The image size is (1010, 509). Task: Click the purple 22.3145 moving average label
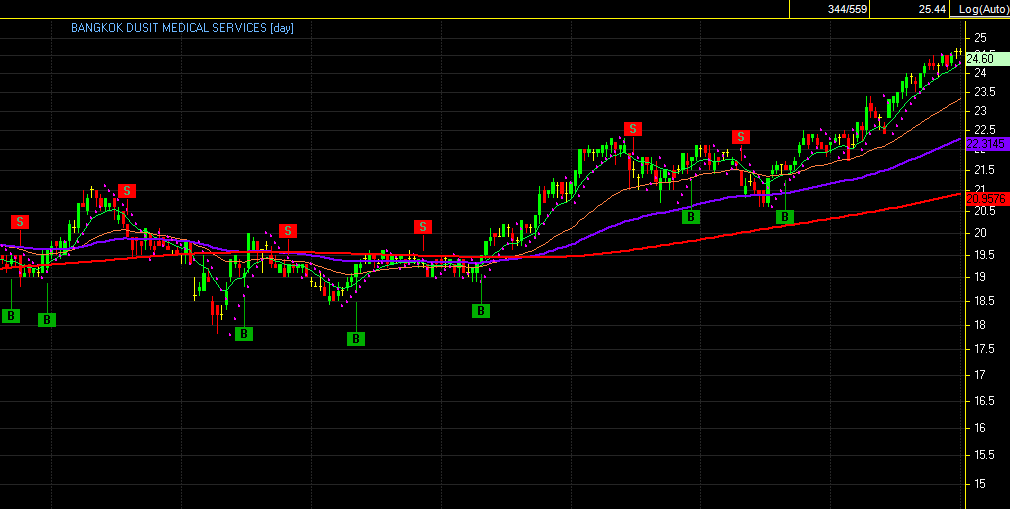(986, 144)
